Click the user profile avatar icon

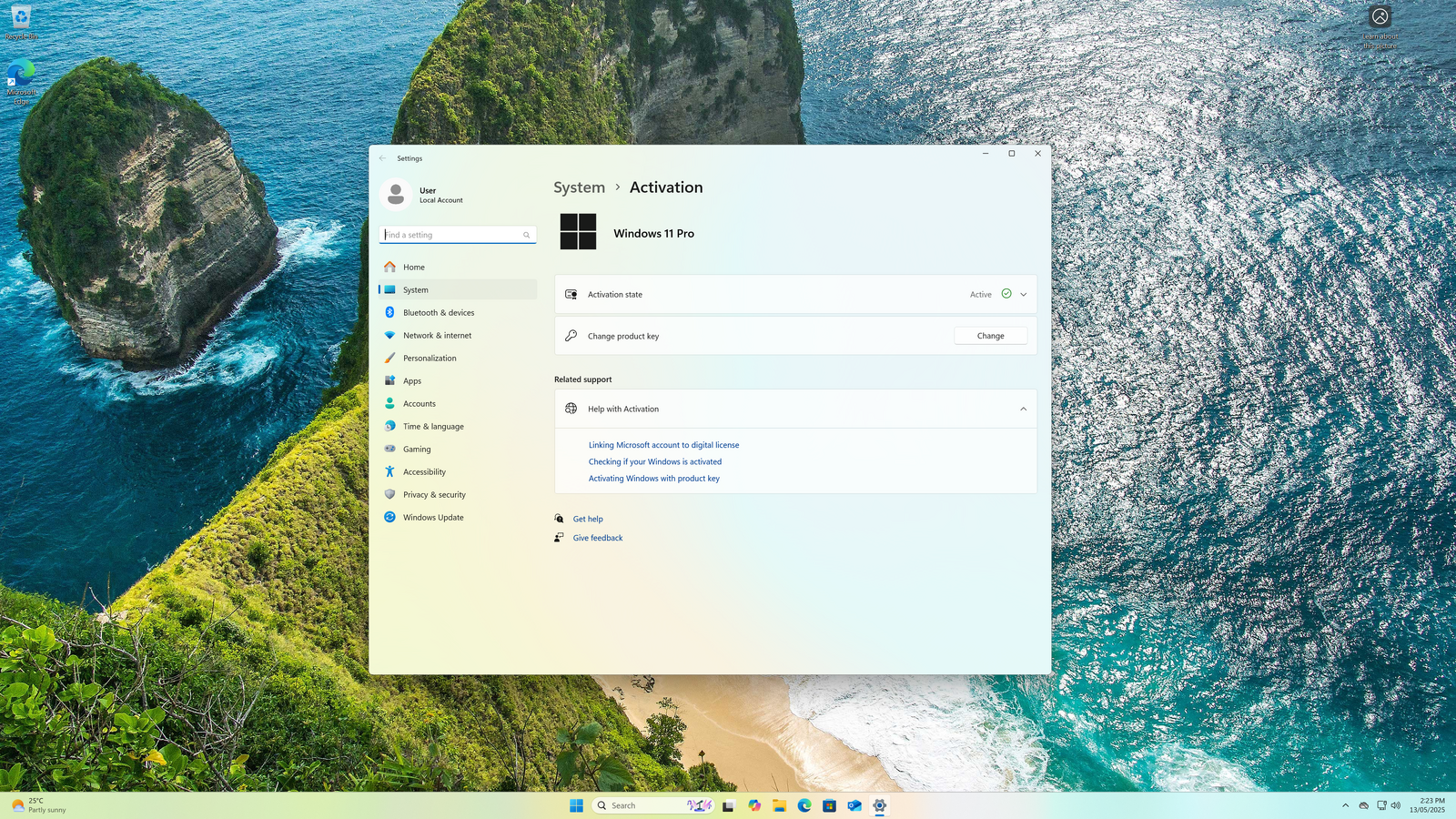pos(396,195)
